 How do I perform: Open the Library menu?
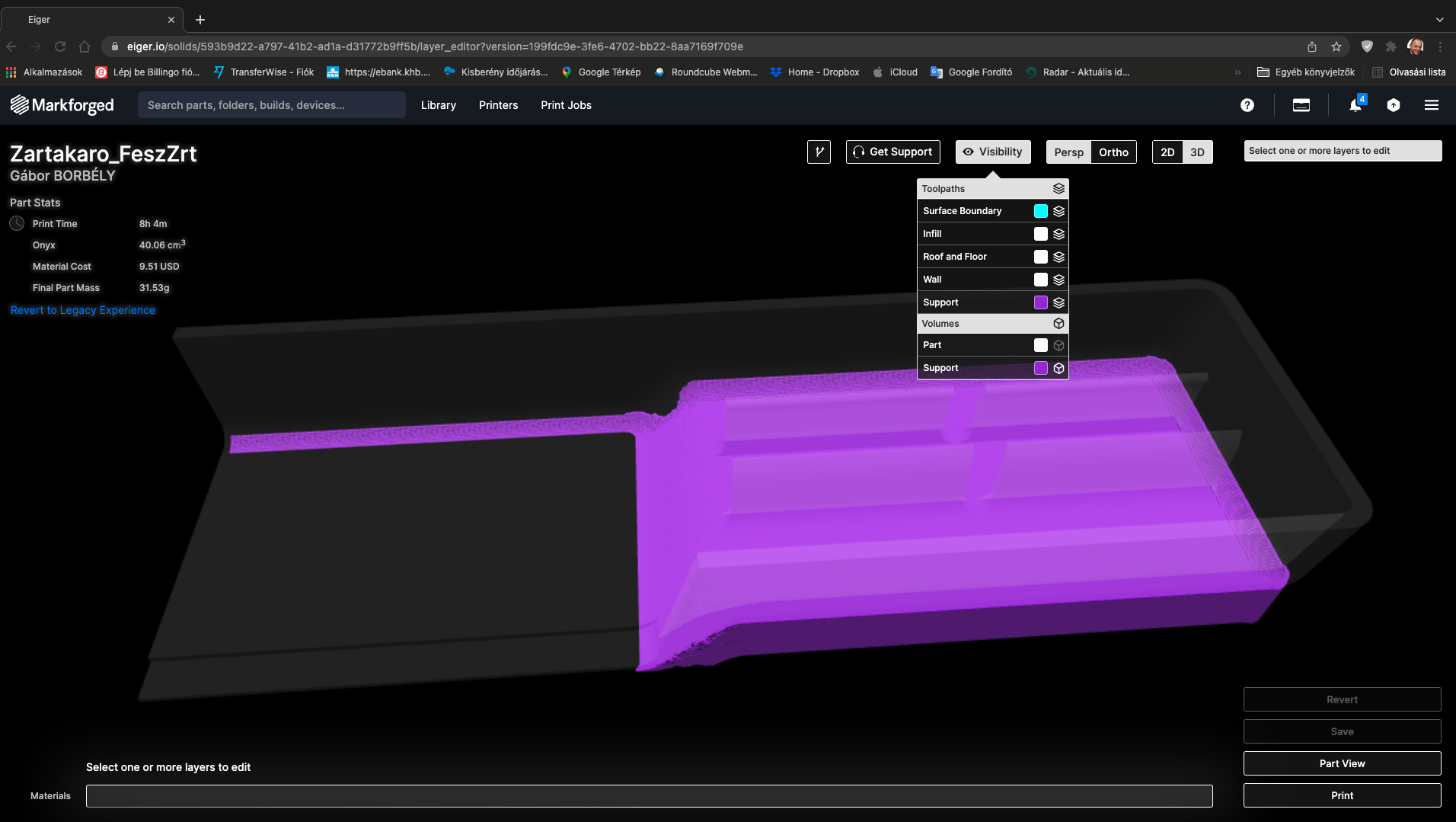pyautogui.click(x=439, y=105)
